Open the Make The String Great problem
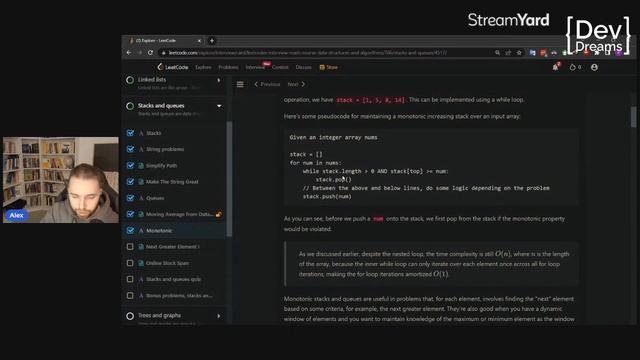 click(172, 182)
